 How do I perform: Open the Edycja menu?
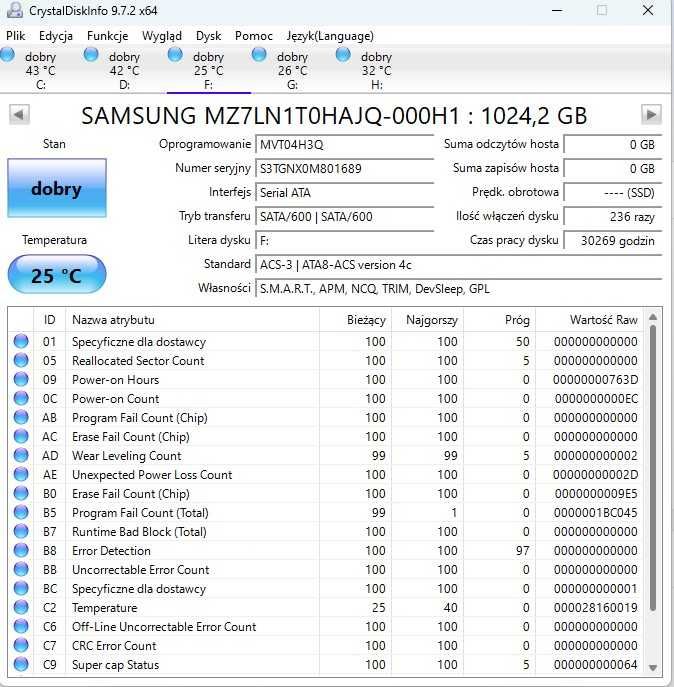pos(56,36)
